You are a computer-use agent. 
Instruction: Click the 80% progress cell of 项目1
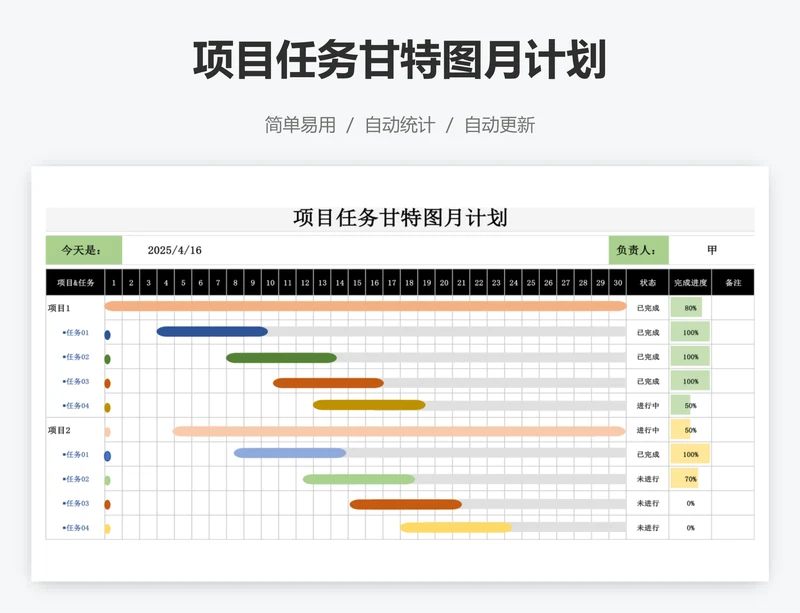690,308
